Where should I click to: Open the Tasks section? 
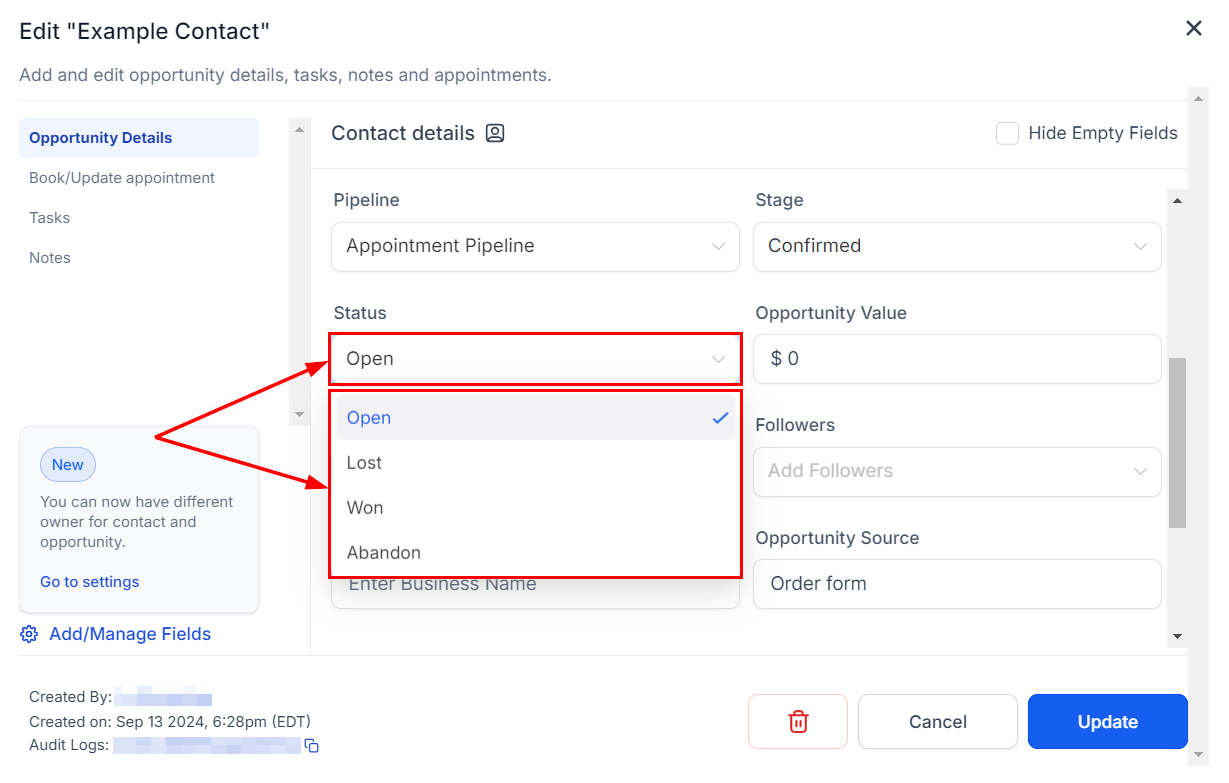coord(50,218)
